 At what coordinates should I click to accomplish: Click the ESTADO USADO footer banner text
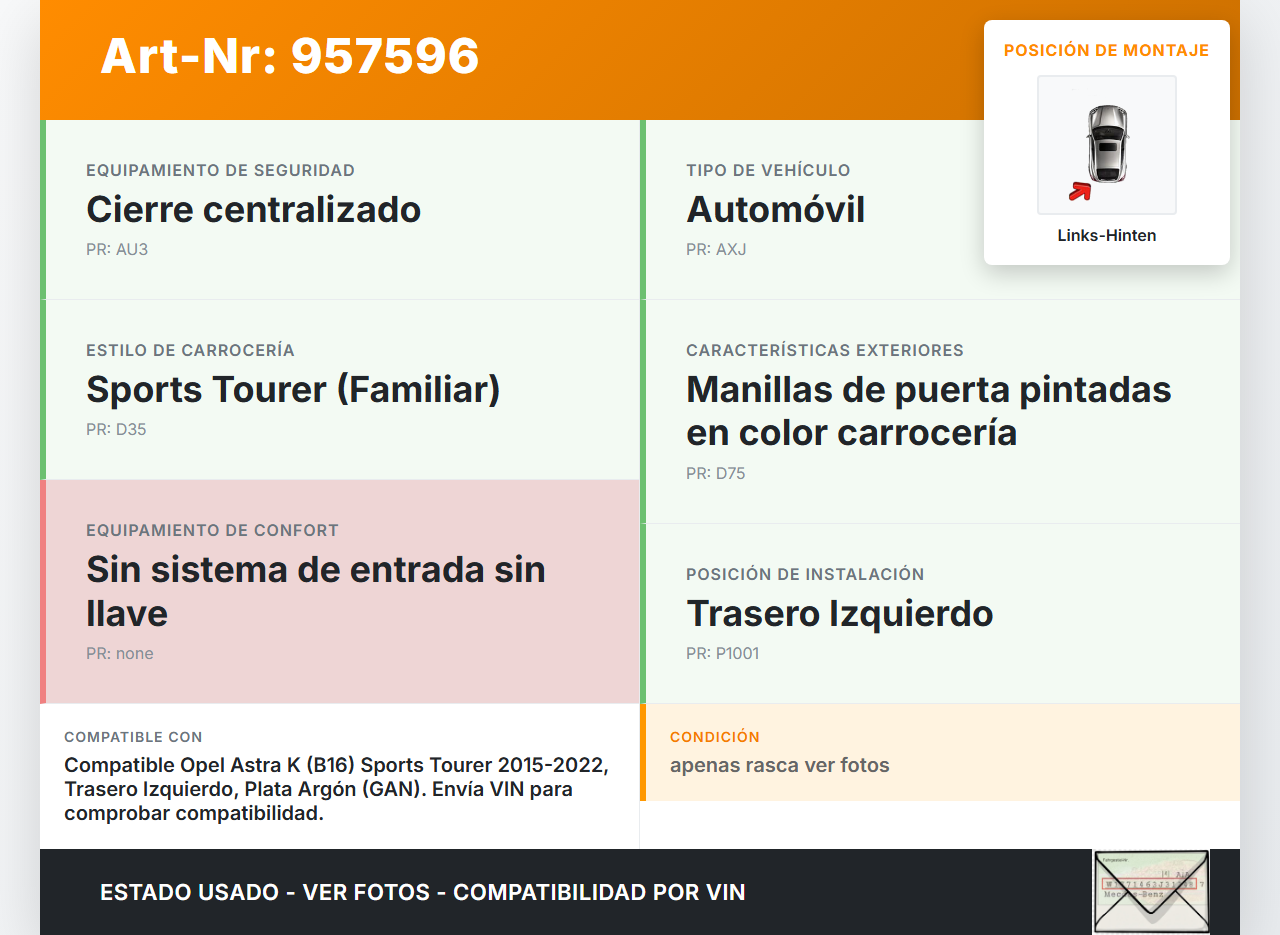(x=423, y=892)
